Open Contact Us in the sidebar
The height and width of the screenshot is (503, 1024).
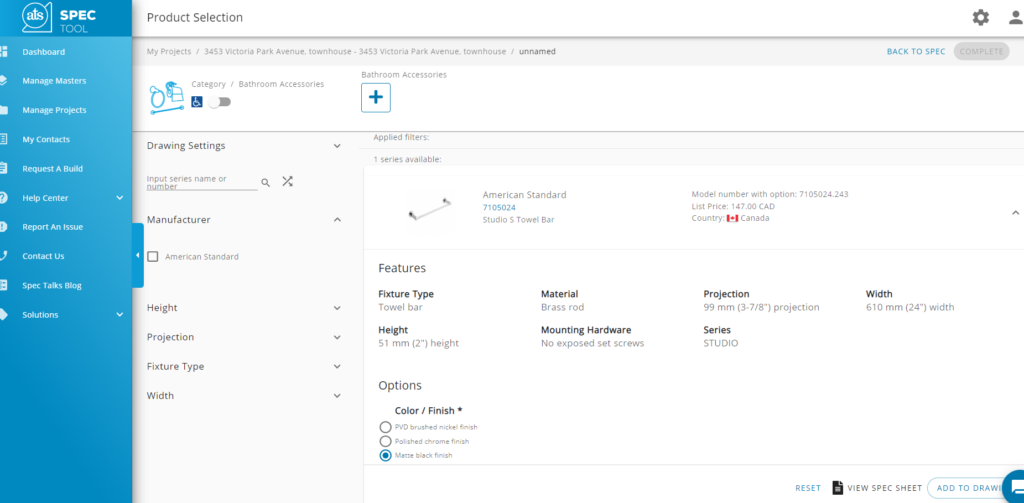pos(43,256)
